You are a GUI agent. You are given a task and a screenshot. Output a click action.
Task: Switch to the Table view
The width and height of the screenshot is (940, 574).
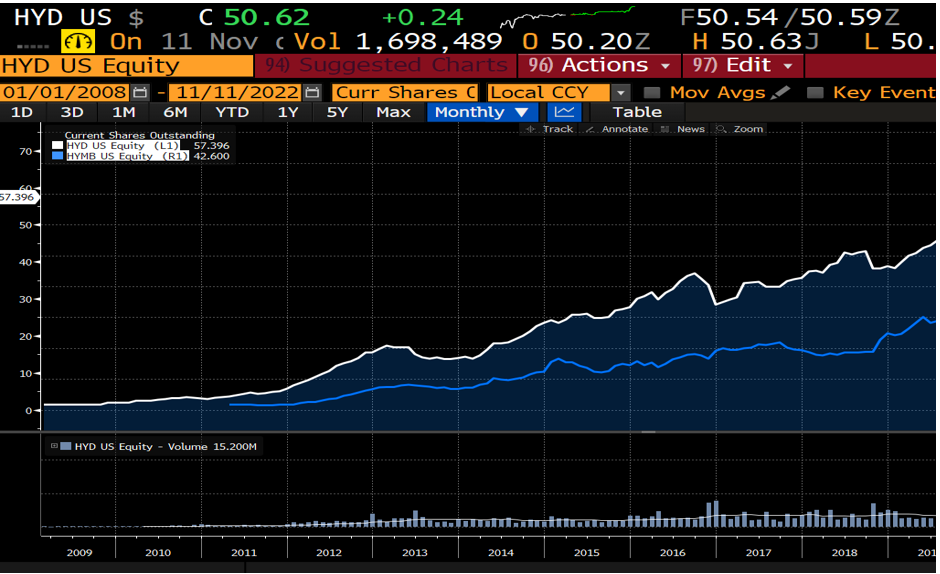(637, 112)
